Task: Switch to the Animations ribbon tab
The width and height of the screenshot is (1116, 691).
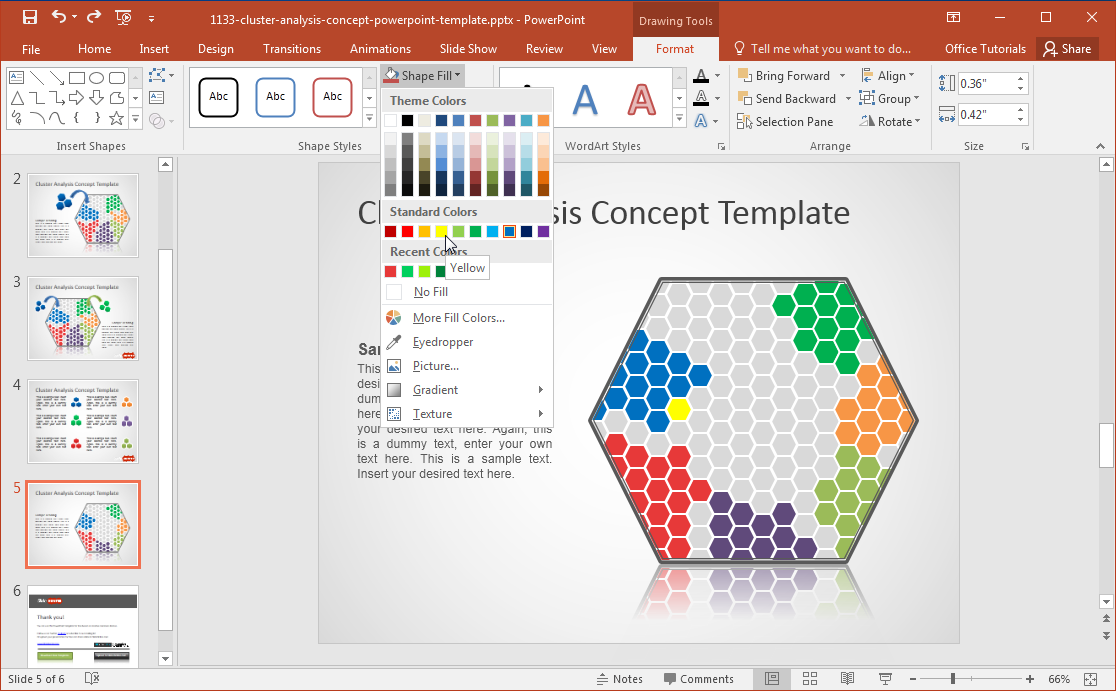Action: pyautogui.click(x=380, y=48)
